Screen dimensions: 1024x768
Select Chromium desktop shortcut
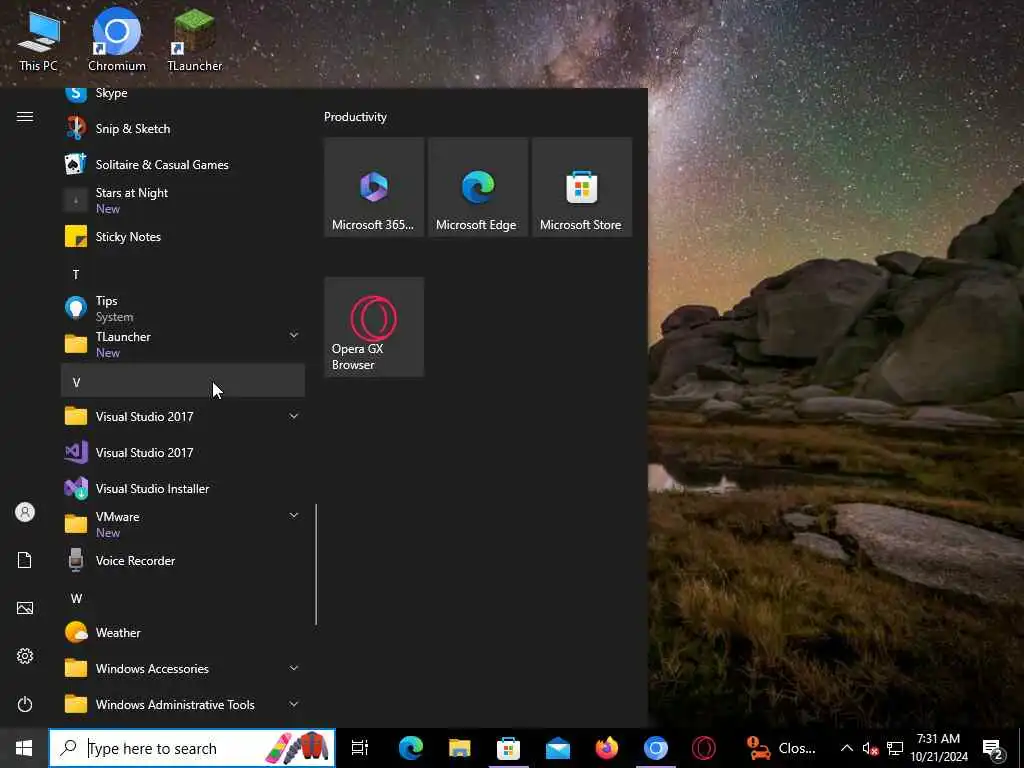117,40
